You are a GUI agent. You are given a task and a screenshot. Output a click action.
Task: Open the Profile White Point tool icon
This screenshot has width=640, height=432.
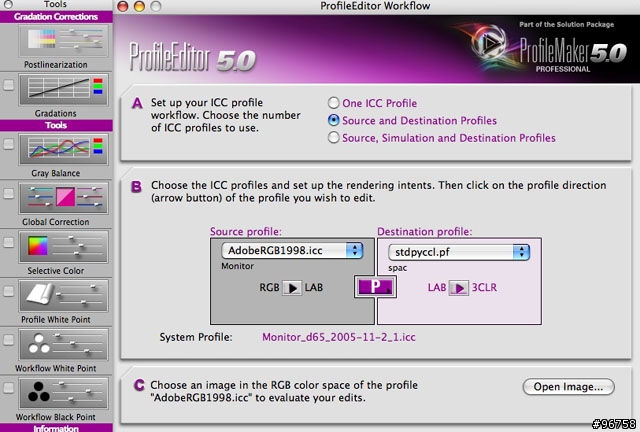pos(63,296)
